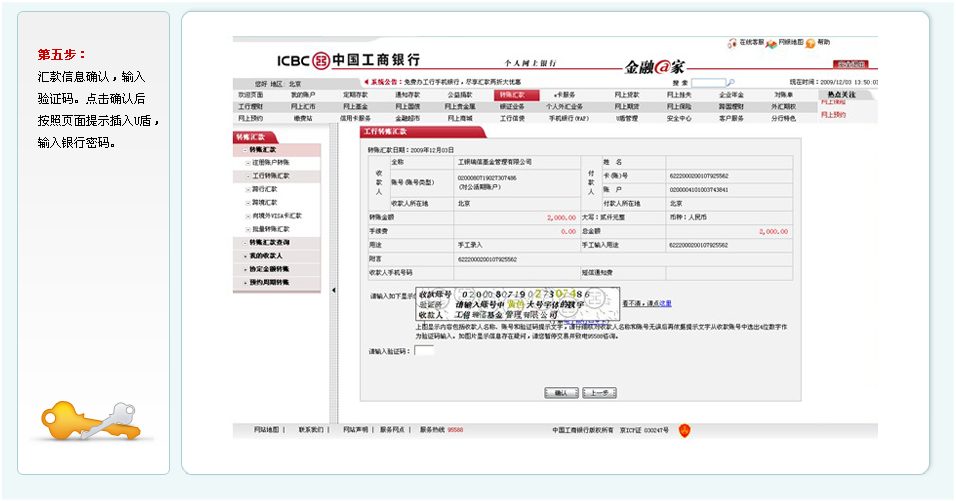956x501 pixels.
Task: Open the 安全中心 menu item
Action: [679, 118]
